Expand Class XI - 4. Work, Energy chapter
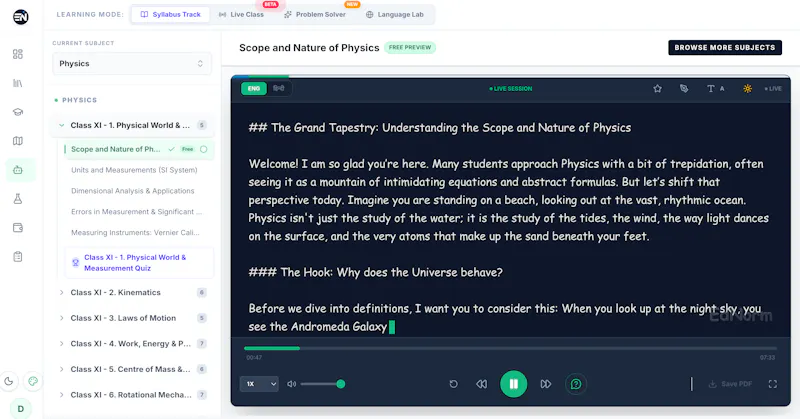800x419 pixels. (x=132, y=344)
